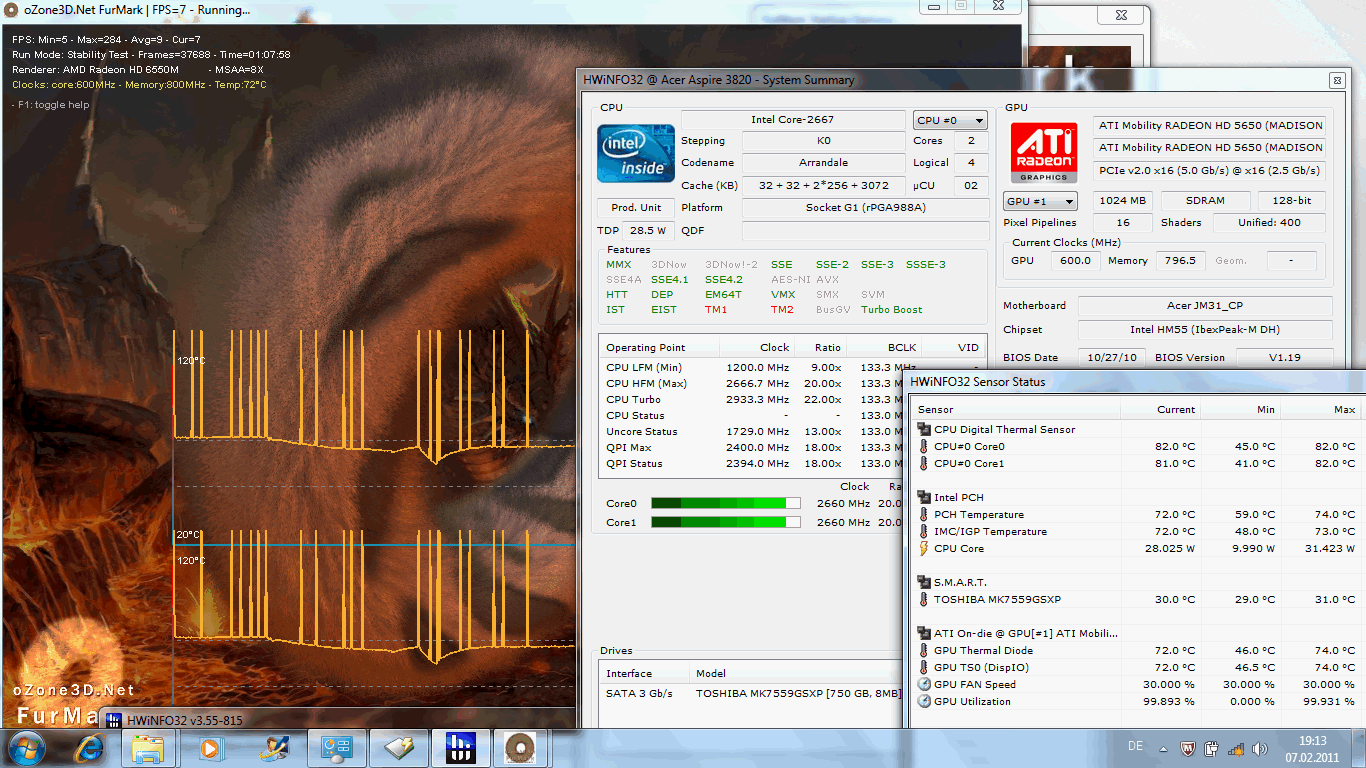This screenshot has width=1366, height=768.
Task: Click thermometer icon beside TOSHIBA MK7559GSXP
Action: click(924, 600)
